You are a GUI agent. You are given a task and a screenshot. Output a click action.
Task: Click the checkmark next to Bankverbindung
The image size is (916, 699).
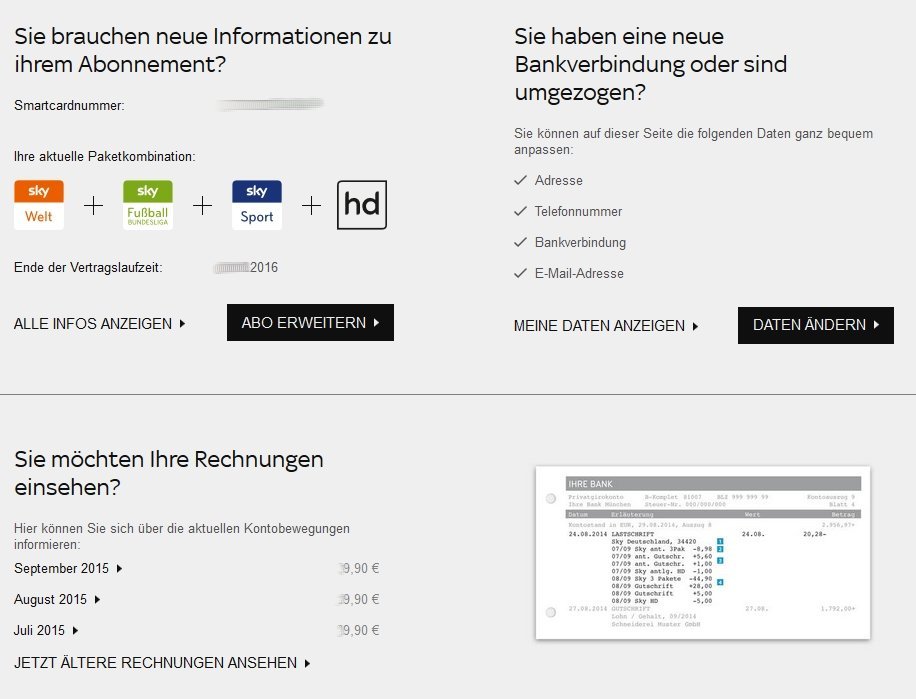pyautogui.click(x=521, y=242)
